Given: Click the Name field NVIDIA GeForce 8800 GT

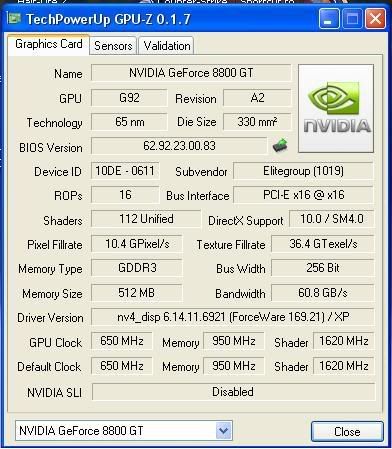Looking at the screenshot, I should pos(191,73).
